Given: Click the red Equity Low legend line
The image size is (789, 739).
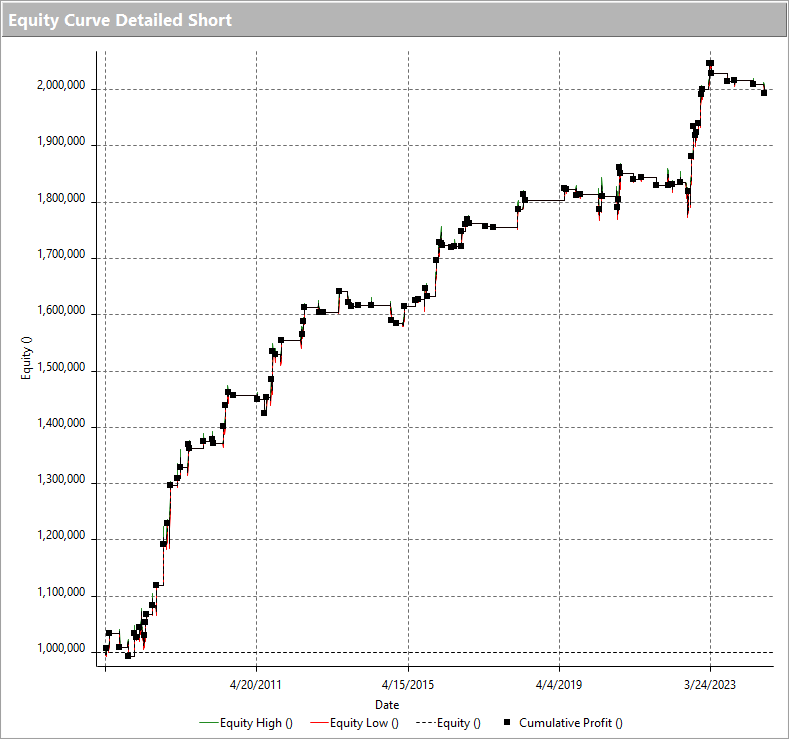Looking at the screenshot, I should coord(320,723).
